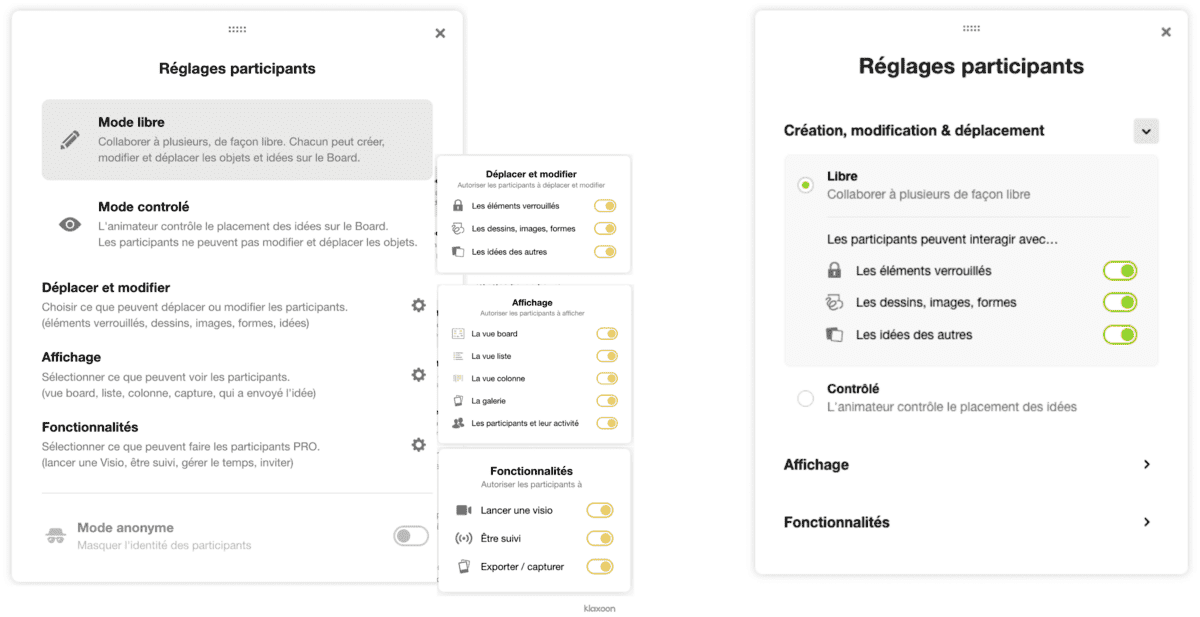Toggle La vue liste display switch

point(607,356)
